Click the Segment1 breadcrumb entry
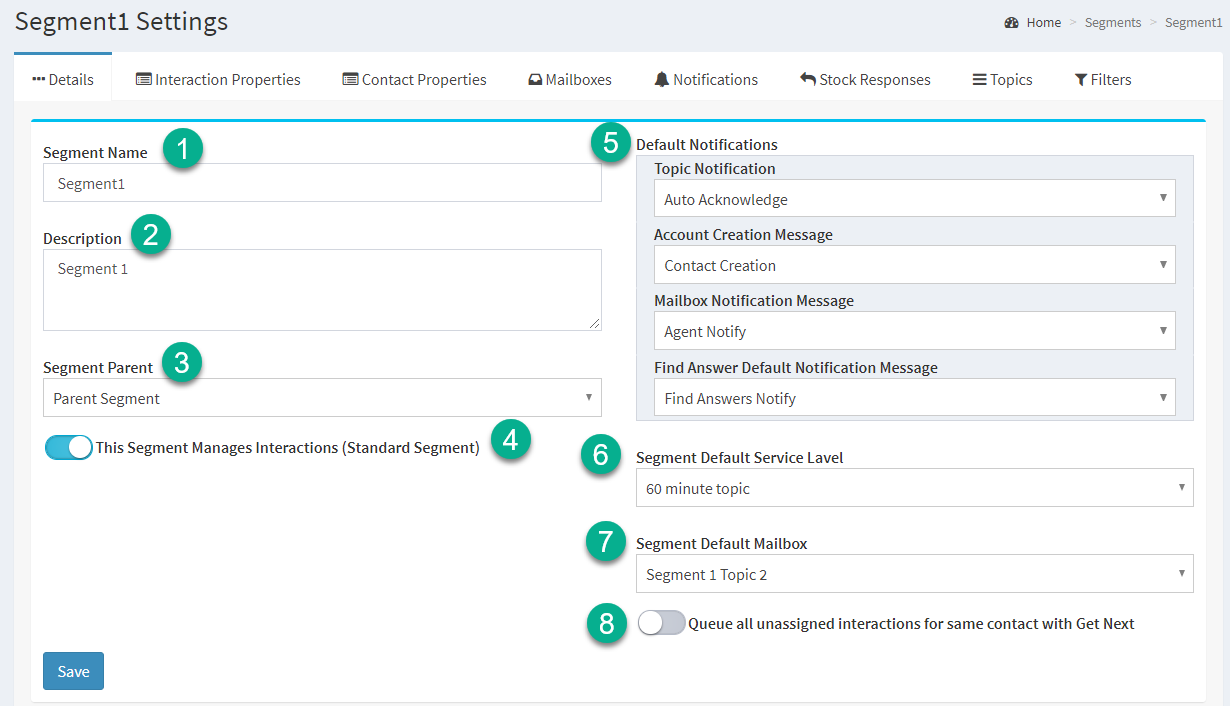Image resolution: width=1230 pixels, height=706 pixels. click(1193, 22)
